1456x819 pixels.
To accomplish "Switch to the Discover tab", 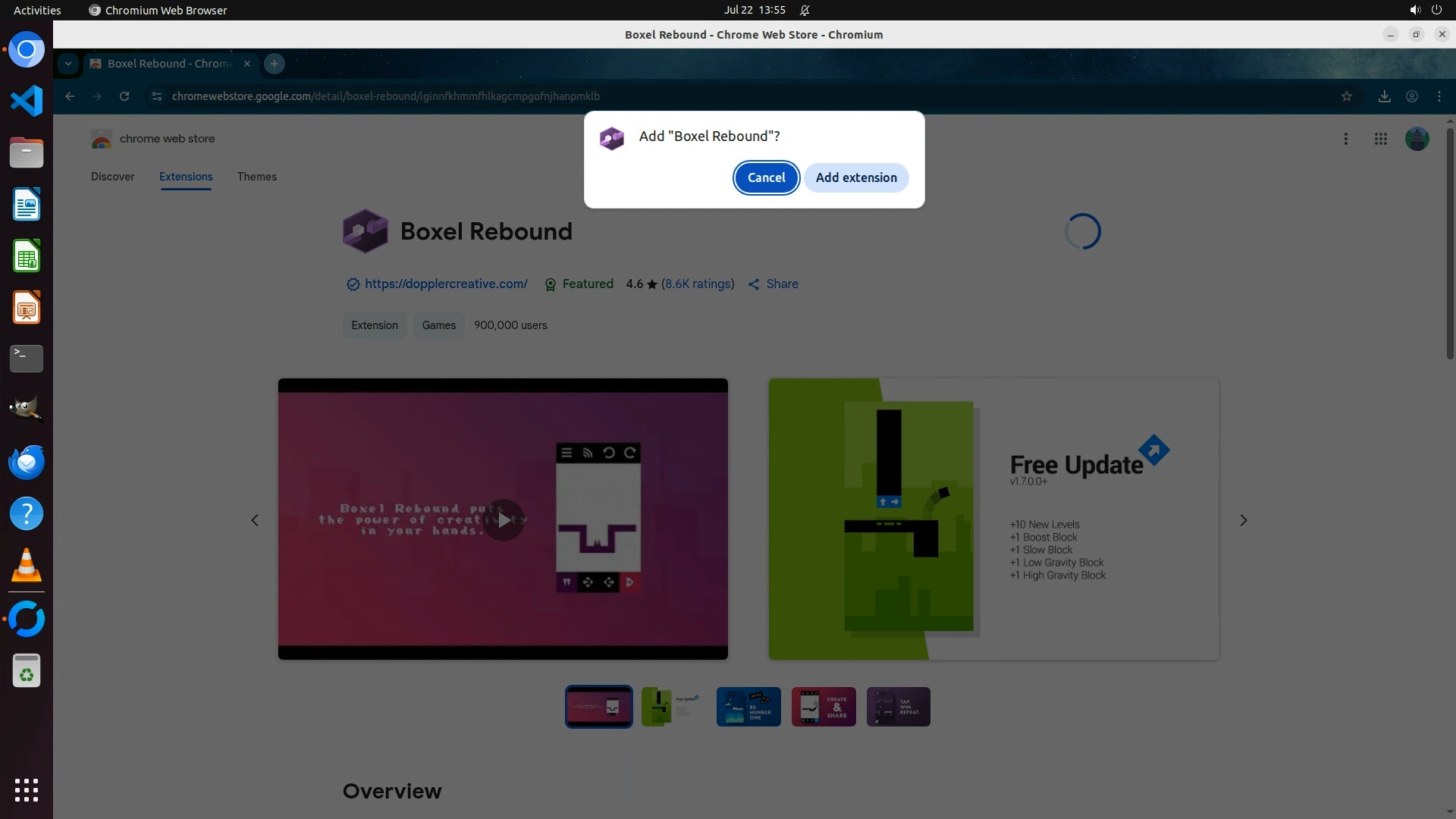I will pos(112,177).
